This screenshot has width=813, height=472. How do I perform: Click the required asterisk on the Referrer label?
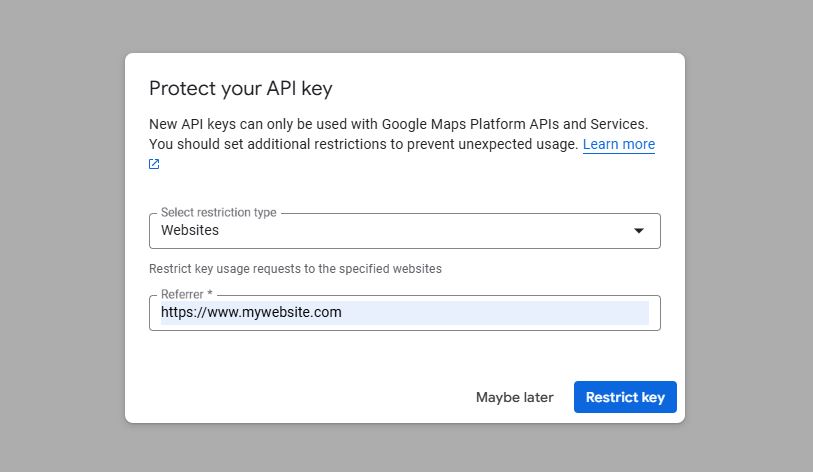point(210,295)
